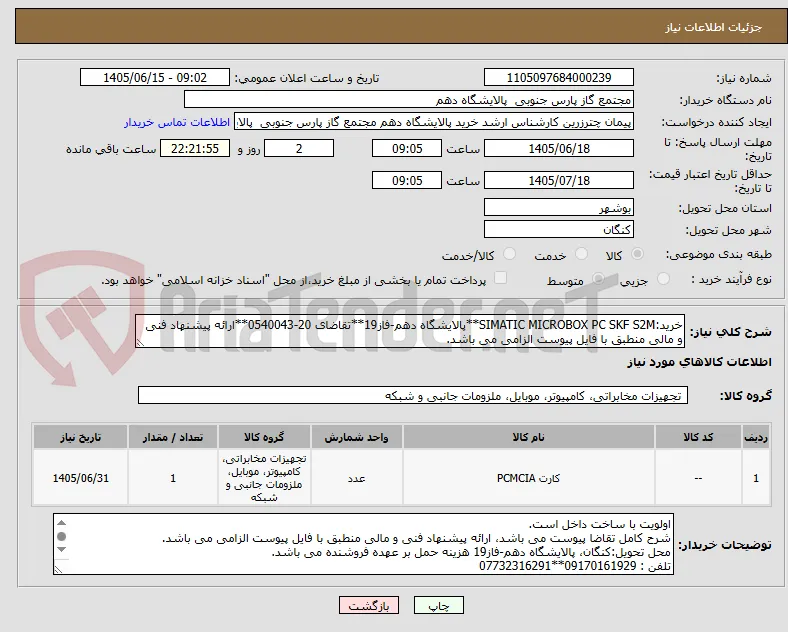
Task: Click the تعداد / مقدار column header
Action: 173,437
